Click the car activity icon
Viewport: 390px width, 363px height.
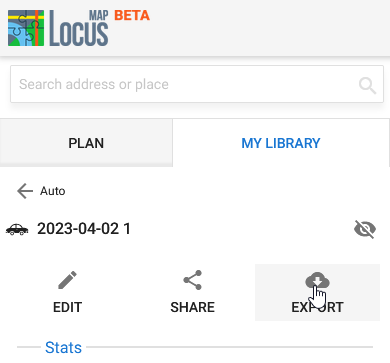[17, 229]
